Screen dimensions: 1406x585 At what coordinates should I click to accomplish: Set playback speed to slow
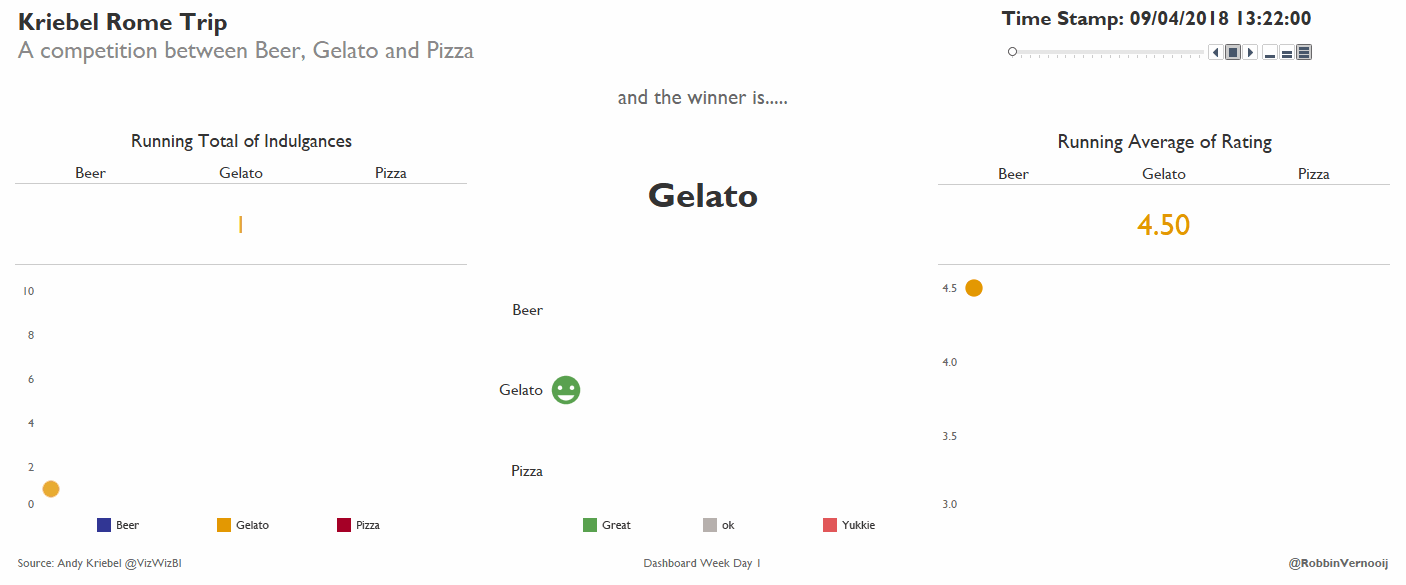[1270, 52]
